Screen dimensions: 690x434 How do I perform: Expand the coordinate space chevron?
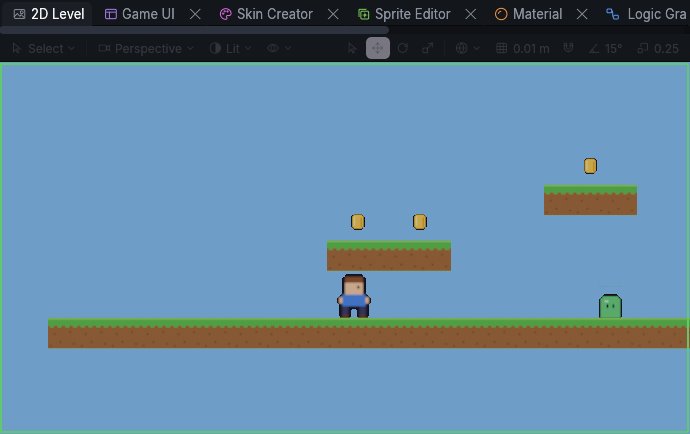477,48
